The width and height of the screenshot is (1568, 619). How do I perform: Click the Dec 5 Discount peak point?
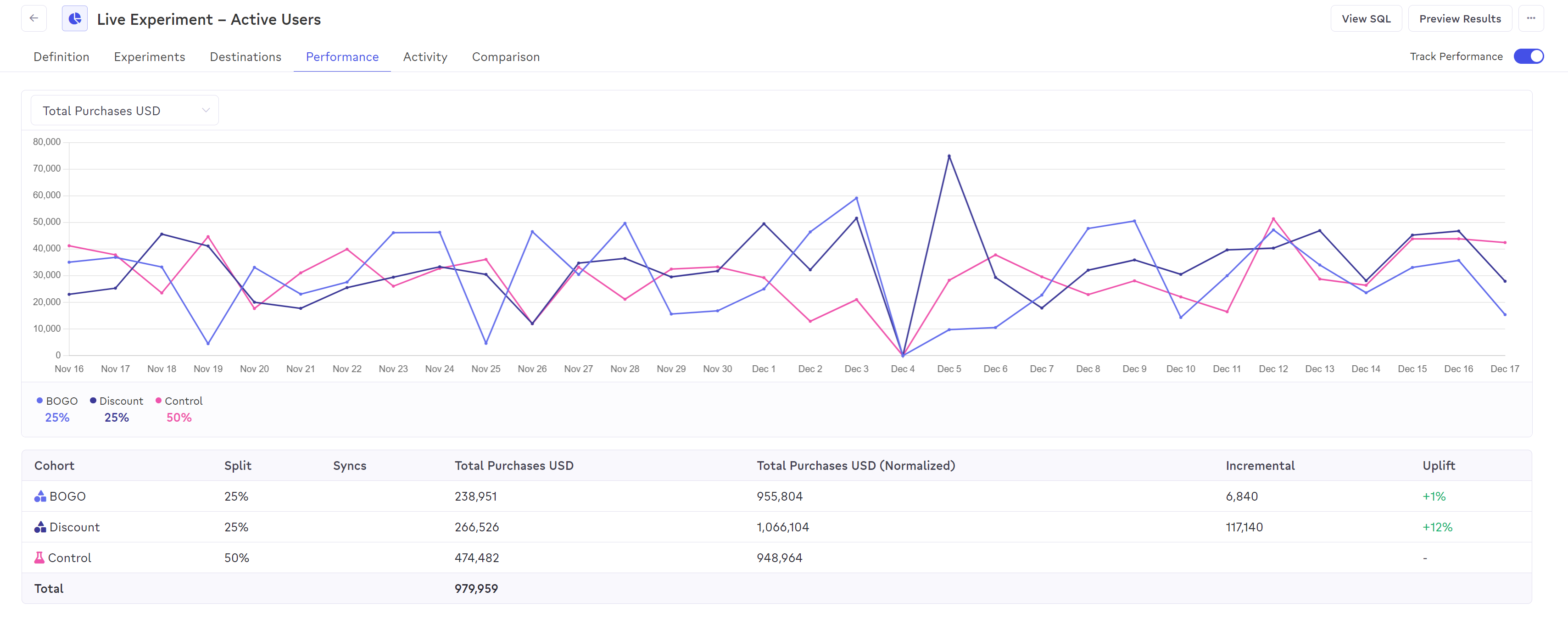click(949, 156)
